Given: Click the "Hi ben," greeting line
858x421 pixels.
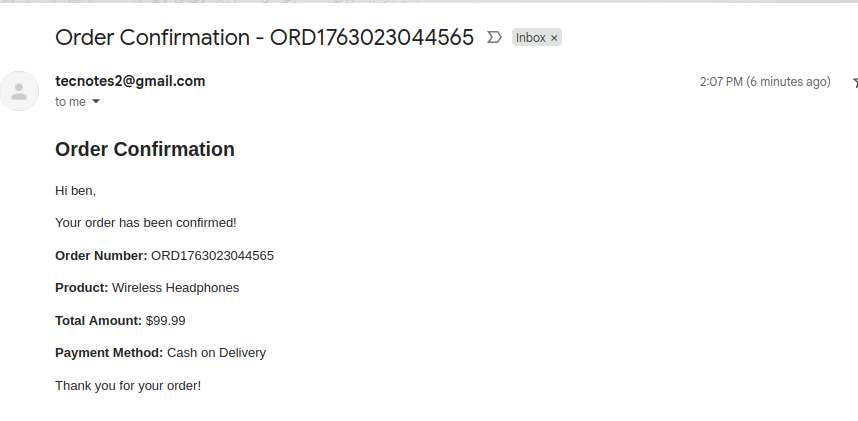Looking at the screenshot, I should pos(75,190).
